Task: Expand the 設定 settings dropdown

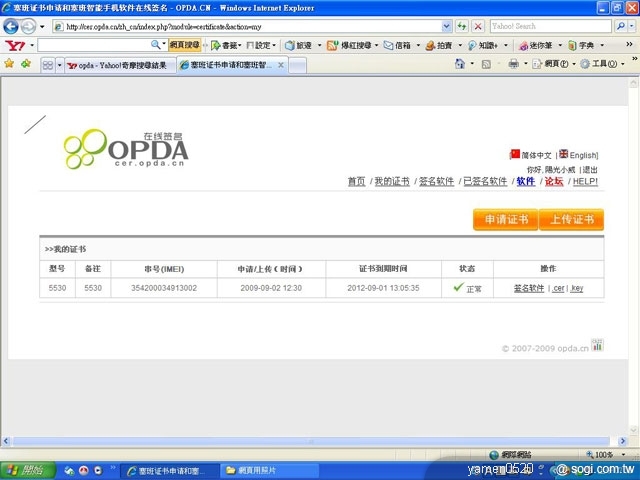Action: tap(262, 45)
